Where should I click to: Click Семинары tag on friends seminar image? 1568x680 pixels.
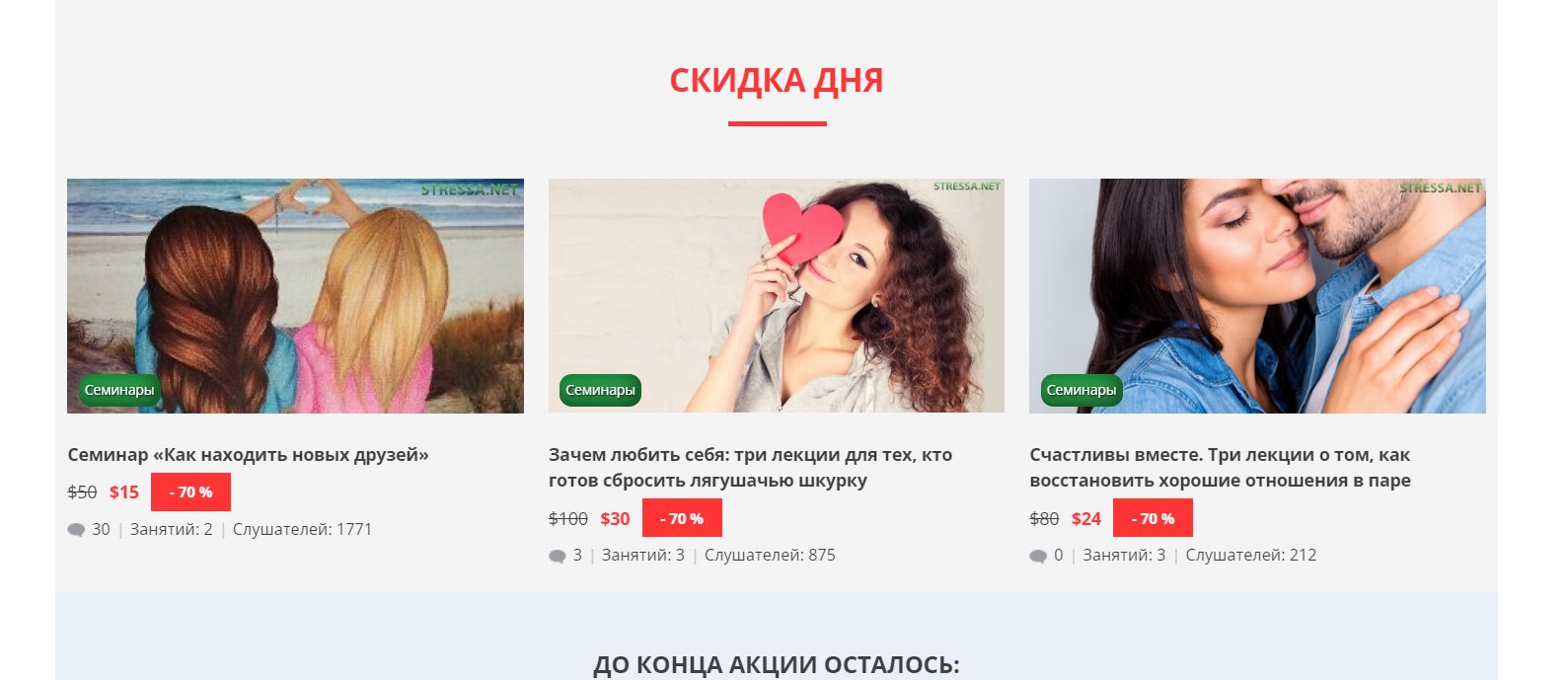[x=119, y=390]
